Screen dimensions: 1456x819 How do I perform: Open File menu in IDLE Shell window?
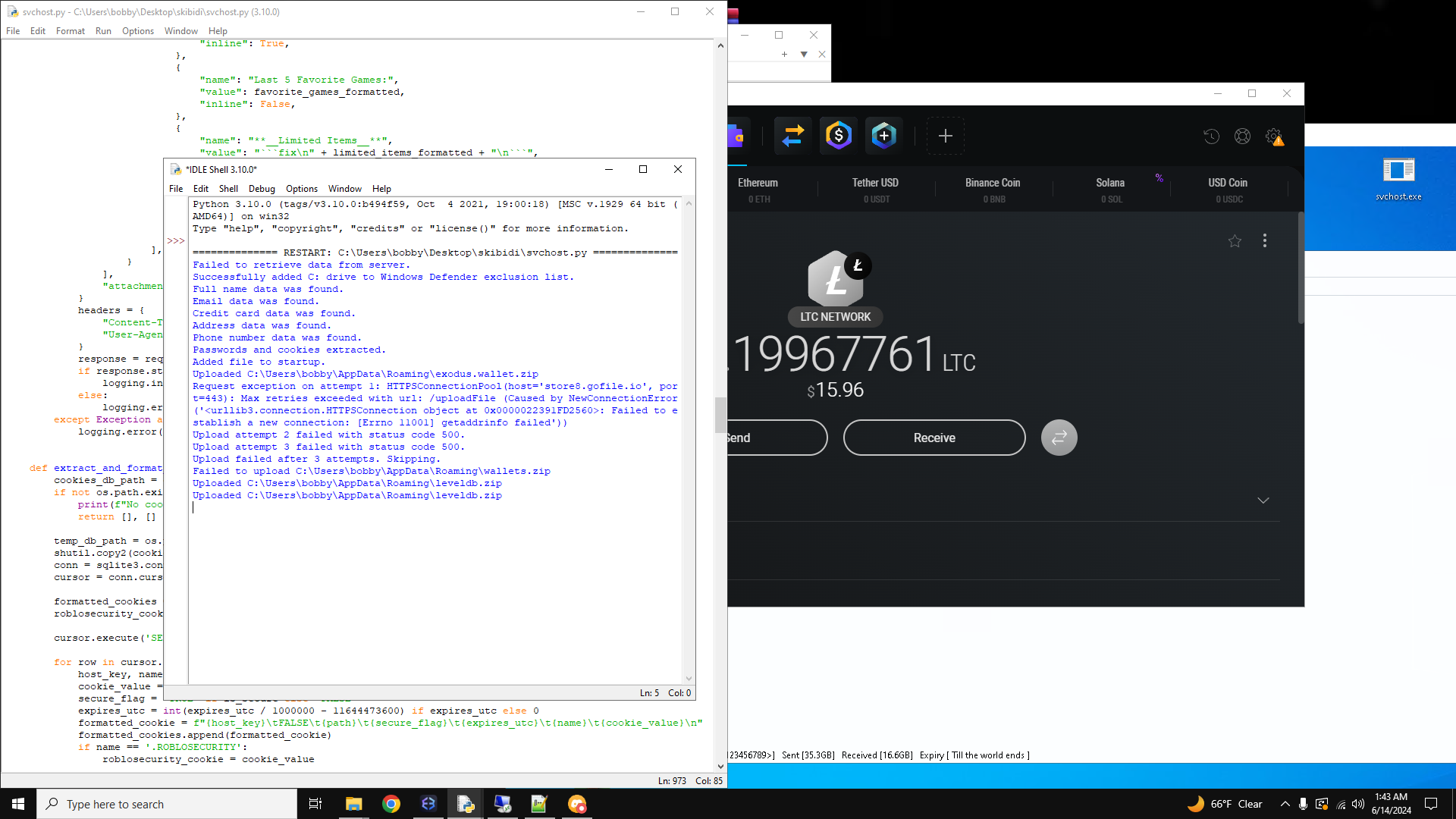[x=176, y=189]
